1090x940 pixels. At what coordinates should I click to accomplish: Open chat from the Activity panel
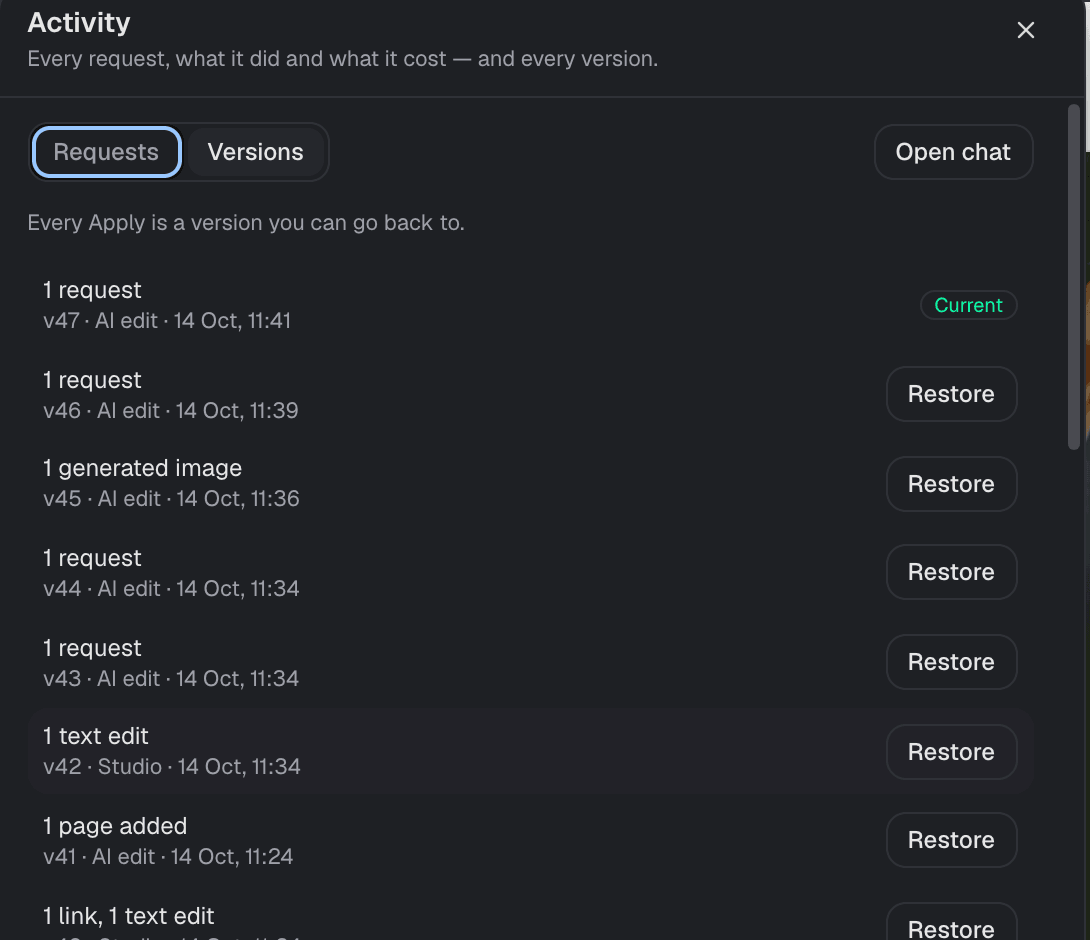coord(953,152)
